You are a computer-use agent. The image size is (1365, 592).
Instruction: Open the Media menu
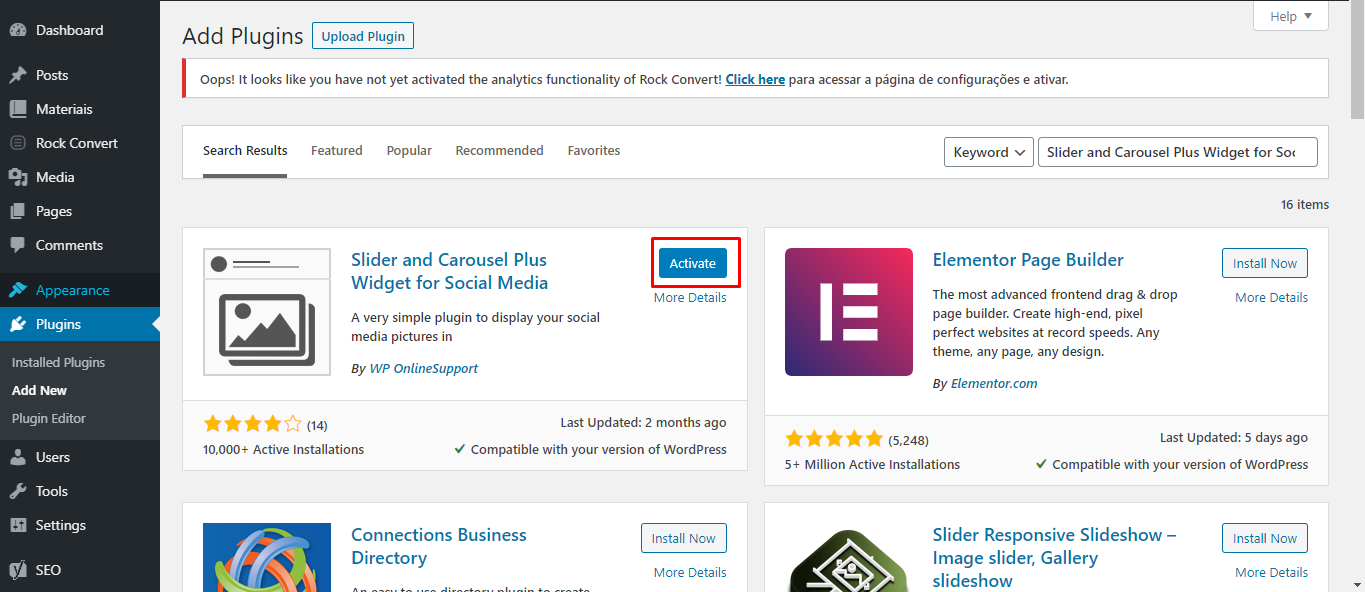tap(80, 177)
